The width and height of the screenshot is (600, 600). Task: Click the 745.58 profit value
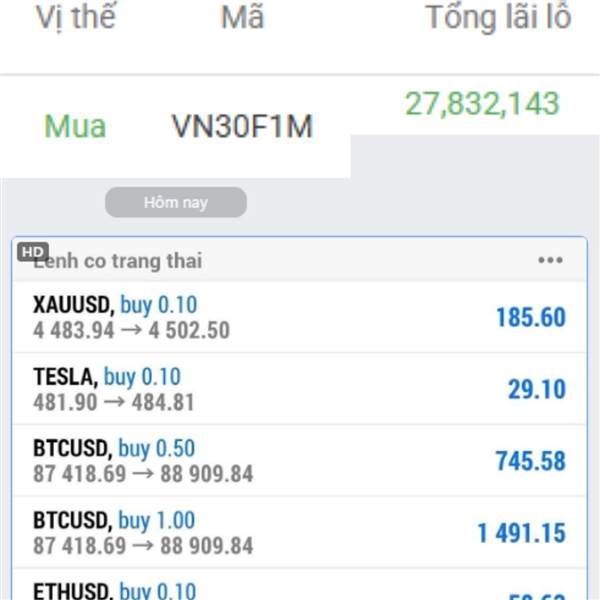(530, 462)
